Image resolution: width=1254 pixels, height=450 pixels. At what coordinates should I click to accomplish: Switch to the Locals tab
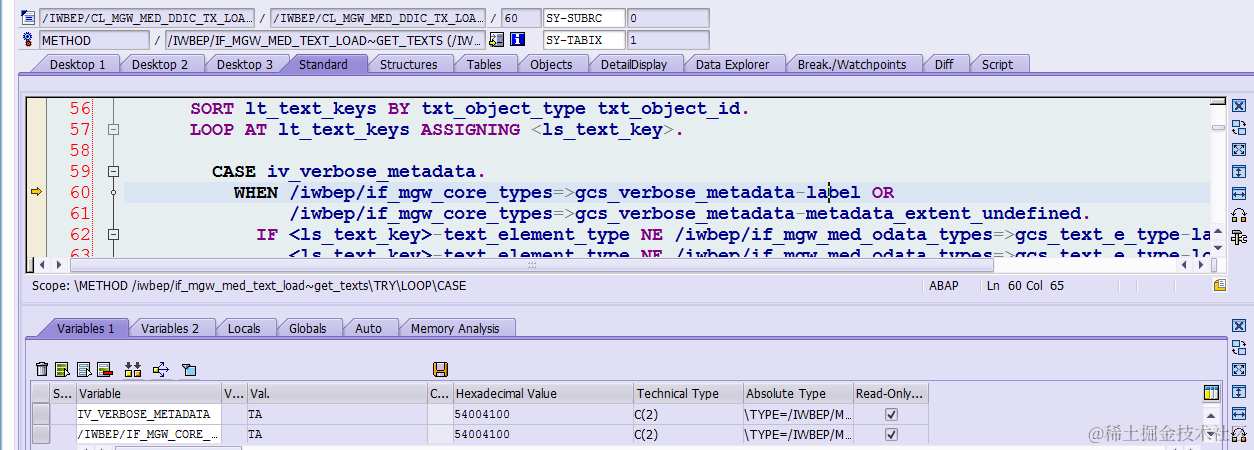pyautogui.click(x=244, y=328)
